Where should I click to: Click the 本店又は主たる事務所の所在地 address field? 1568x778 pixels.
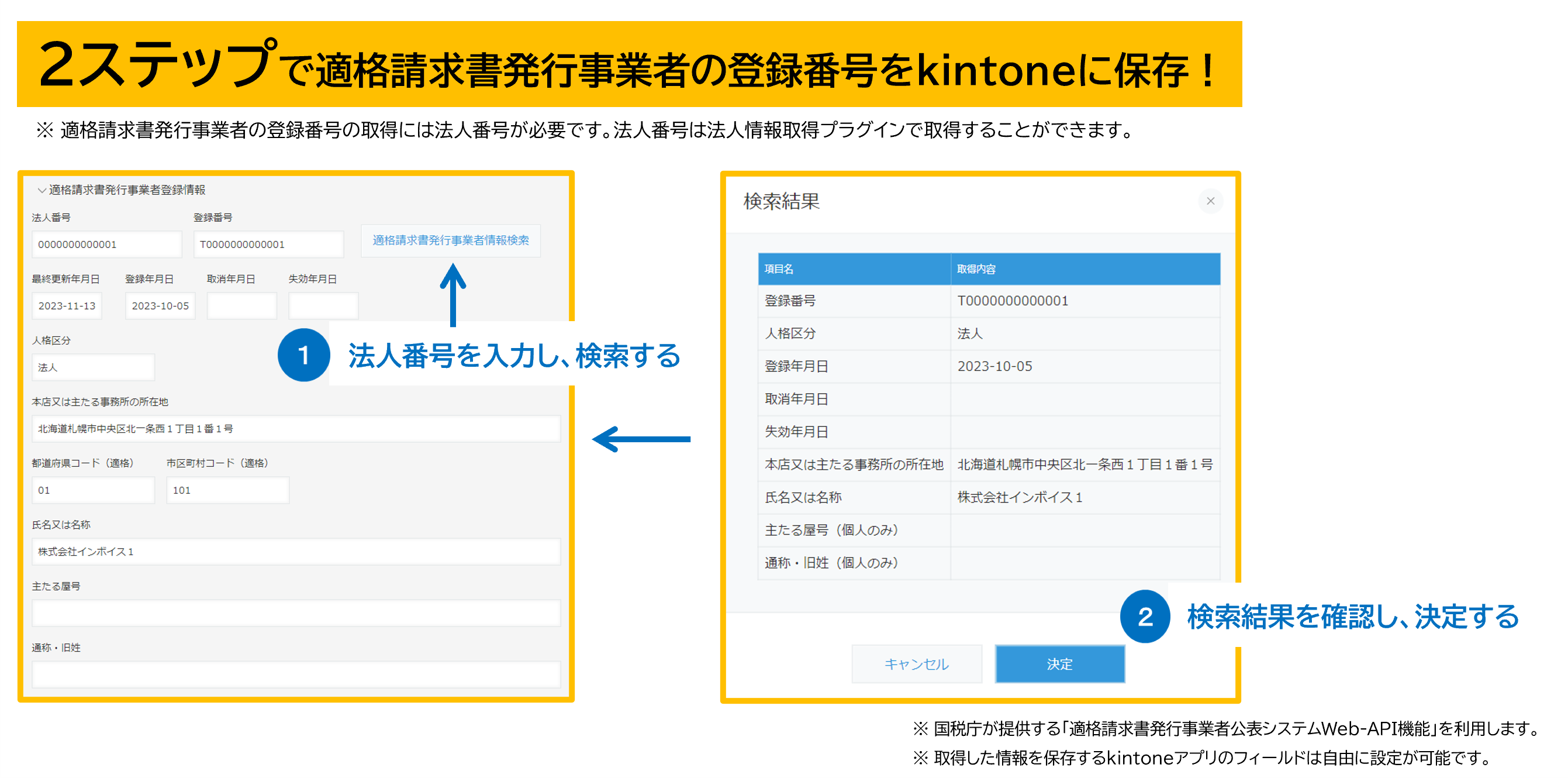click(x=296, y=429)
